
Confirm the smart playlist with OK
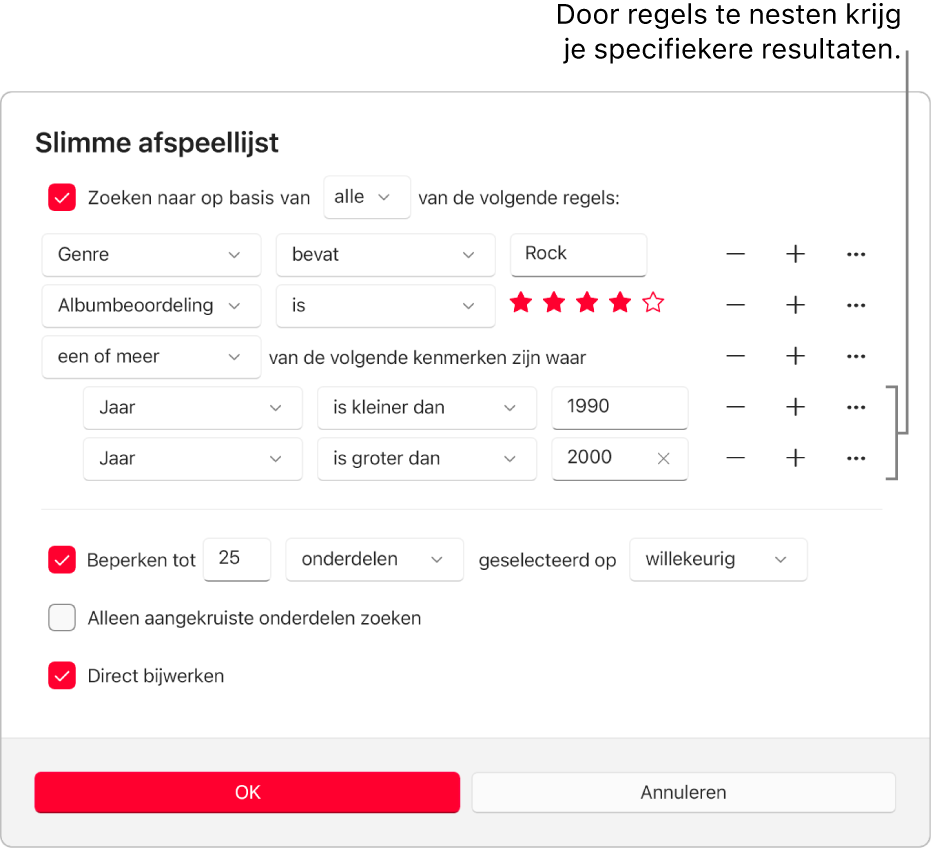[247, 792]
